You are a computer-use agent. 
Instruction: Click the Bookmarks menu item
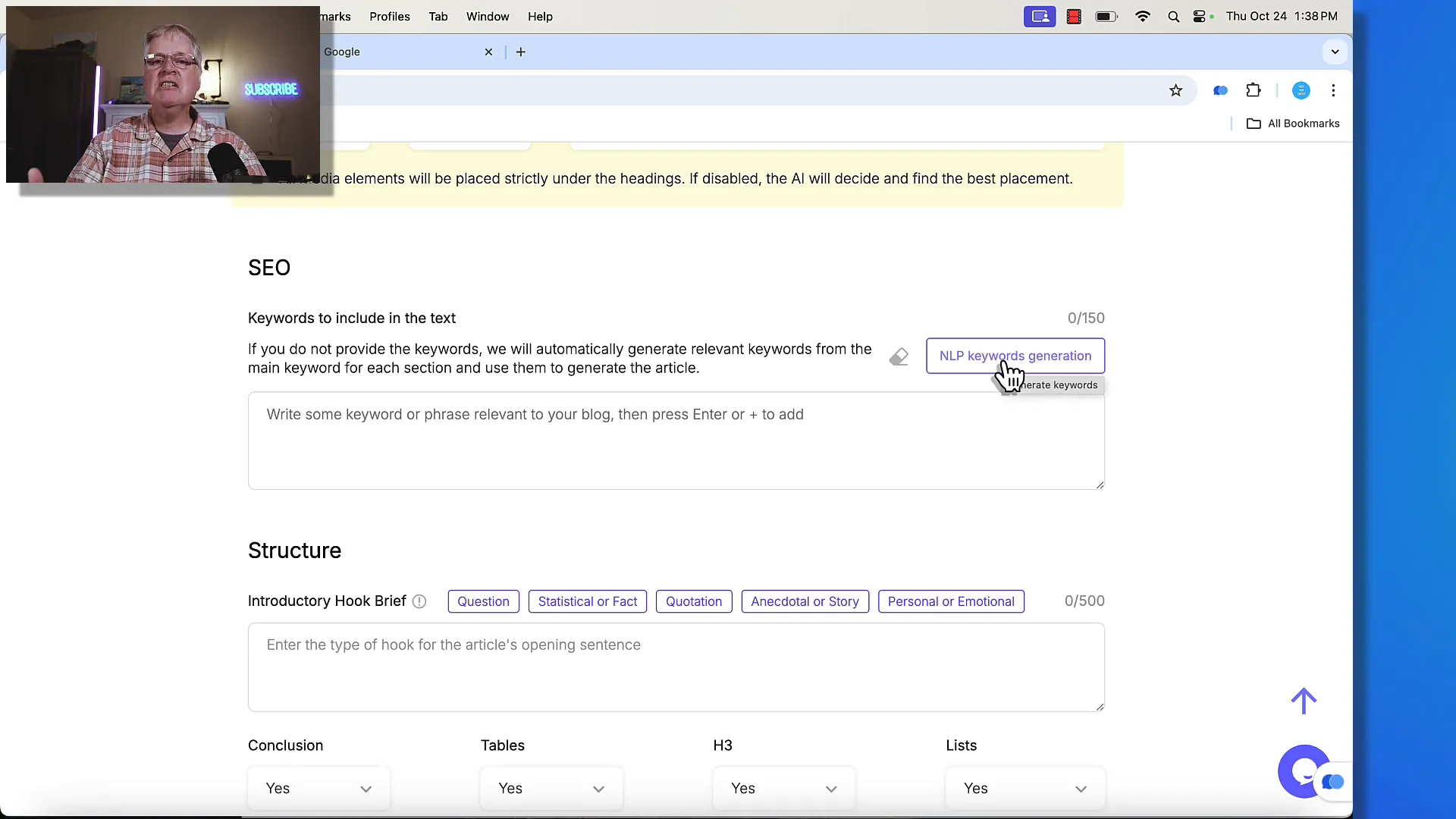[334, 16]
